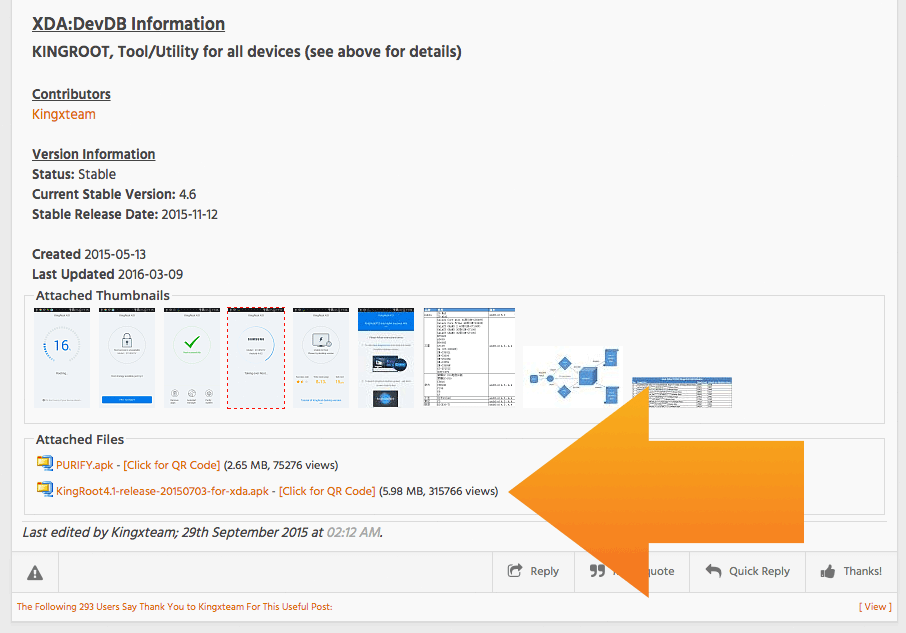Click the Reply button
This screenshot has height=633, width=906.
(533, 571)
